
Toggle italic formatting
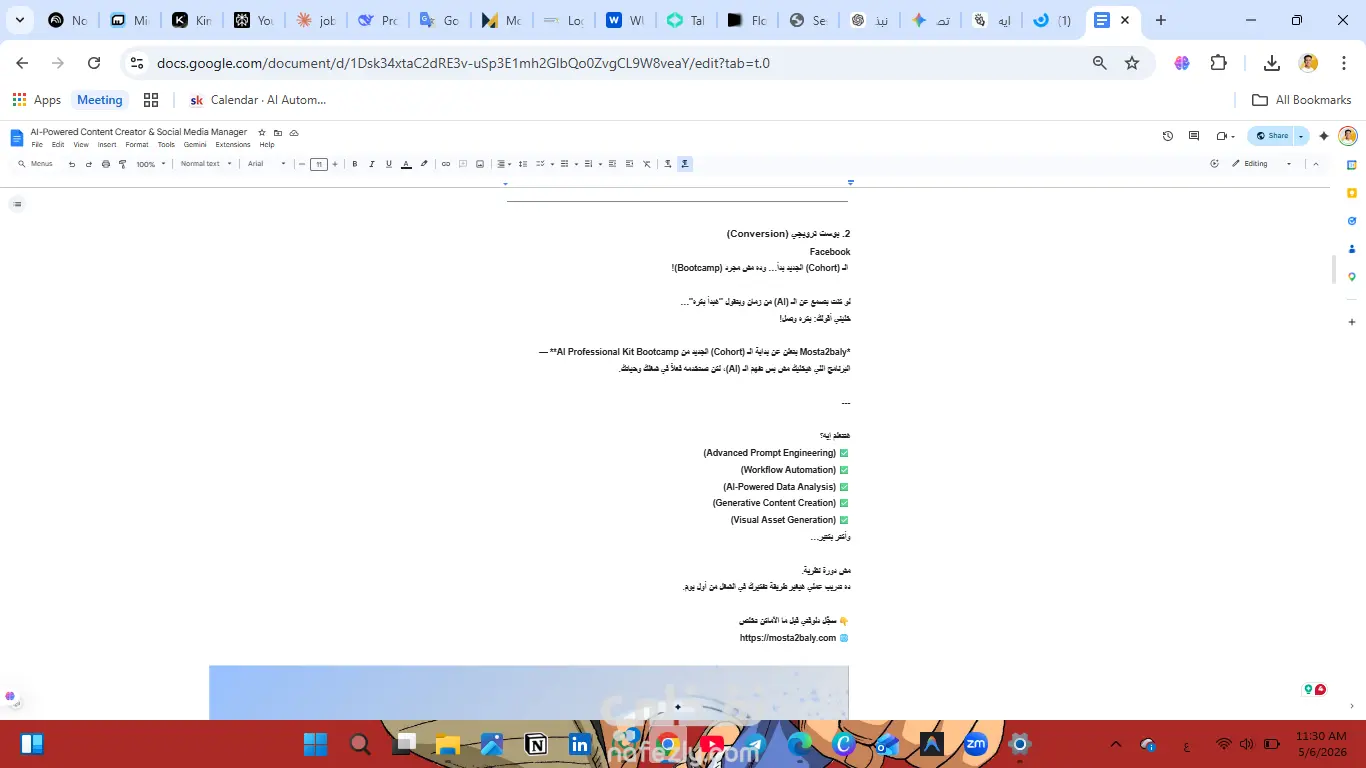(371, 164)
